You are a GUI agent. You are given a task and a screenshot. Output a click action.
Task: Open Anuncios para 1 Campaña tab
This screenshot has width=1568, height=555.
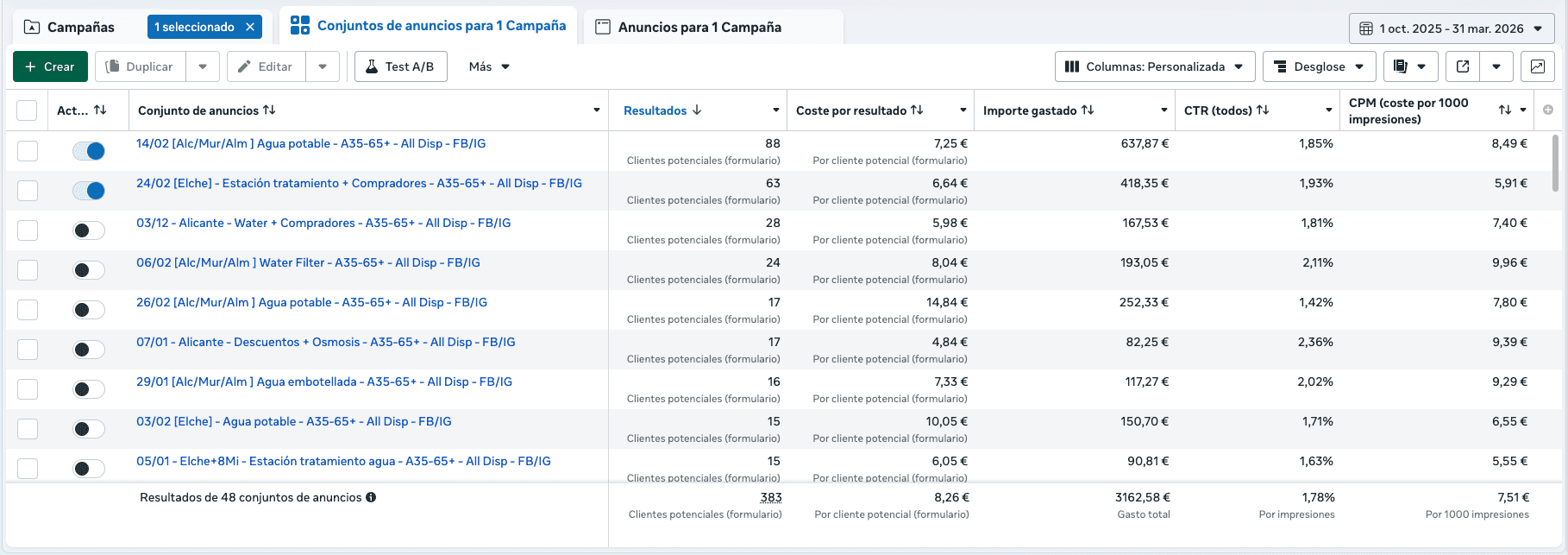click(x=699, y=27)
